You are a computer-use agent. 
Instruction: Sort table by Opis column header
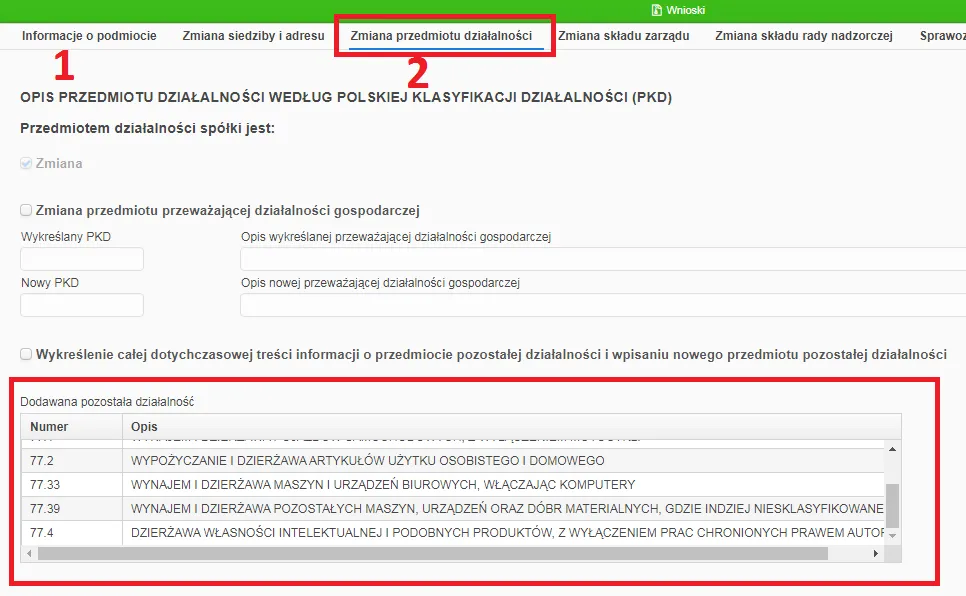511,427
